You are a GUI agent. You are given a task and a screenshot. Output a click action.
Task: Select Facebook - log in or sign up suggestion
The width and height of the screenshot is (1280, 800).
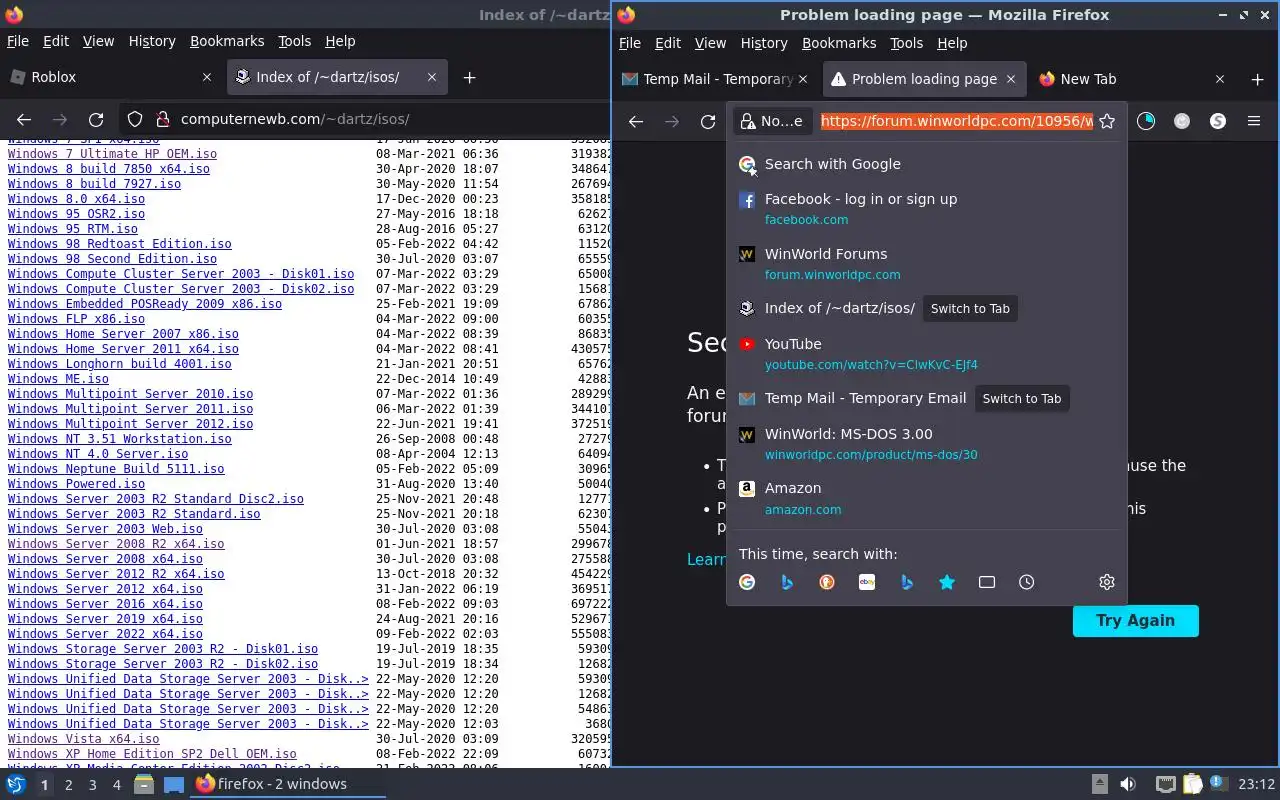tap(927, 209)
